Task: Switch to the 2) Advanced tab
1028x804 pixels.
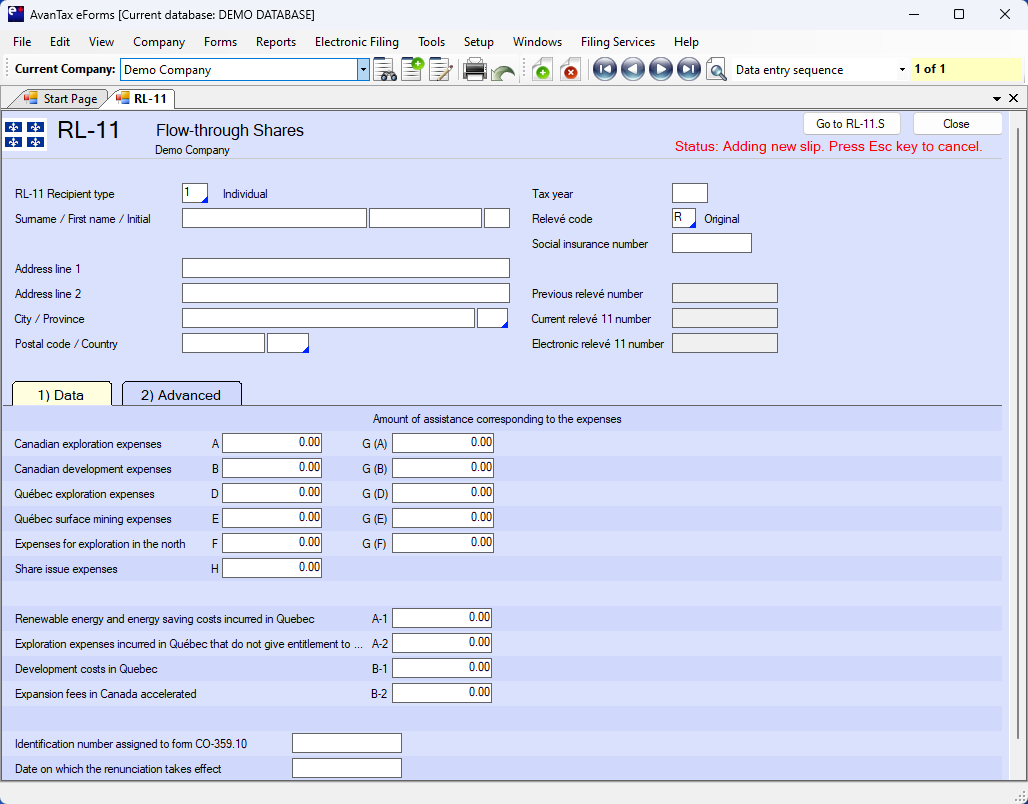Action: pyautogui.click(x=181, y=395)
